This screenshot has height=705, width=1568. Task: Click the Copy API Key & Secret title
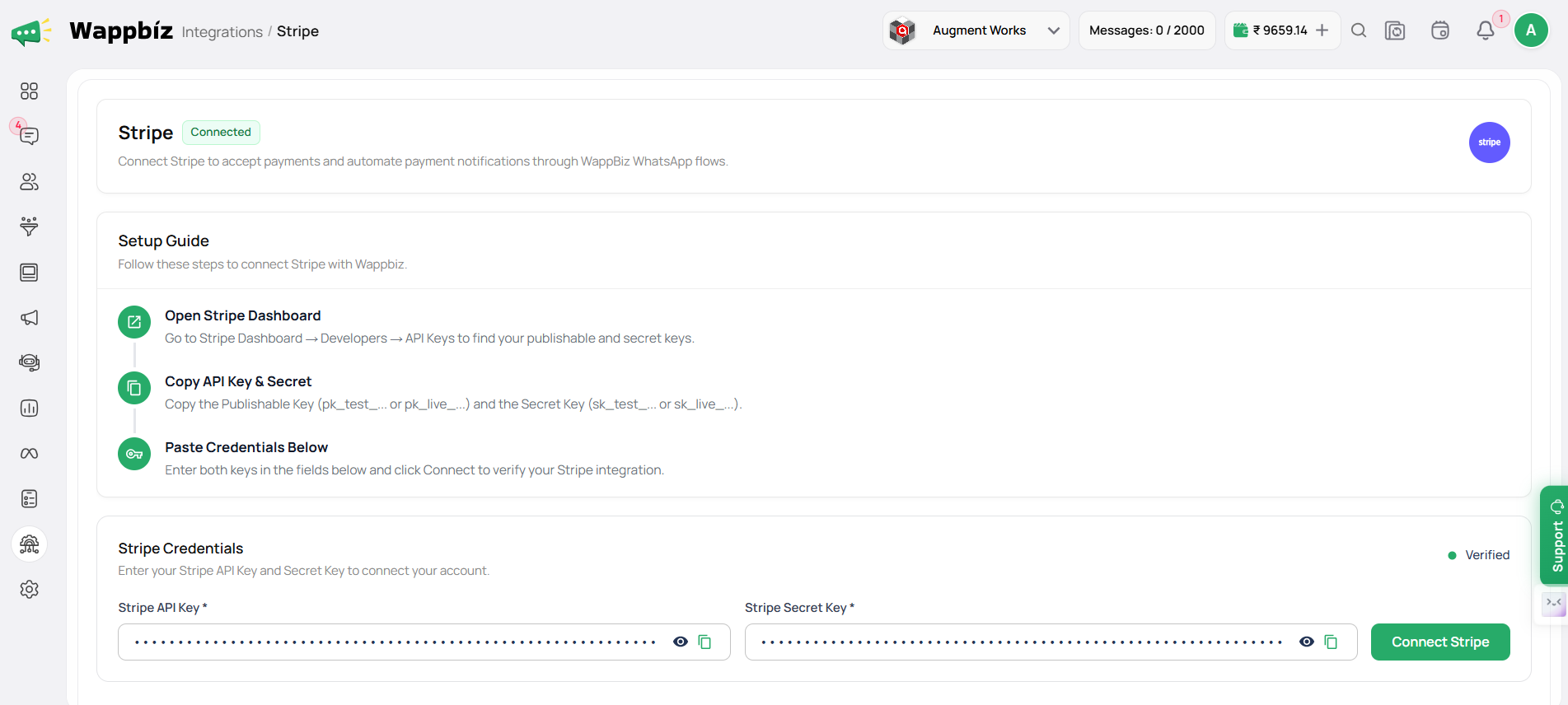tap(238, 381)
